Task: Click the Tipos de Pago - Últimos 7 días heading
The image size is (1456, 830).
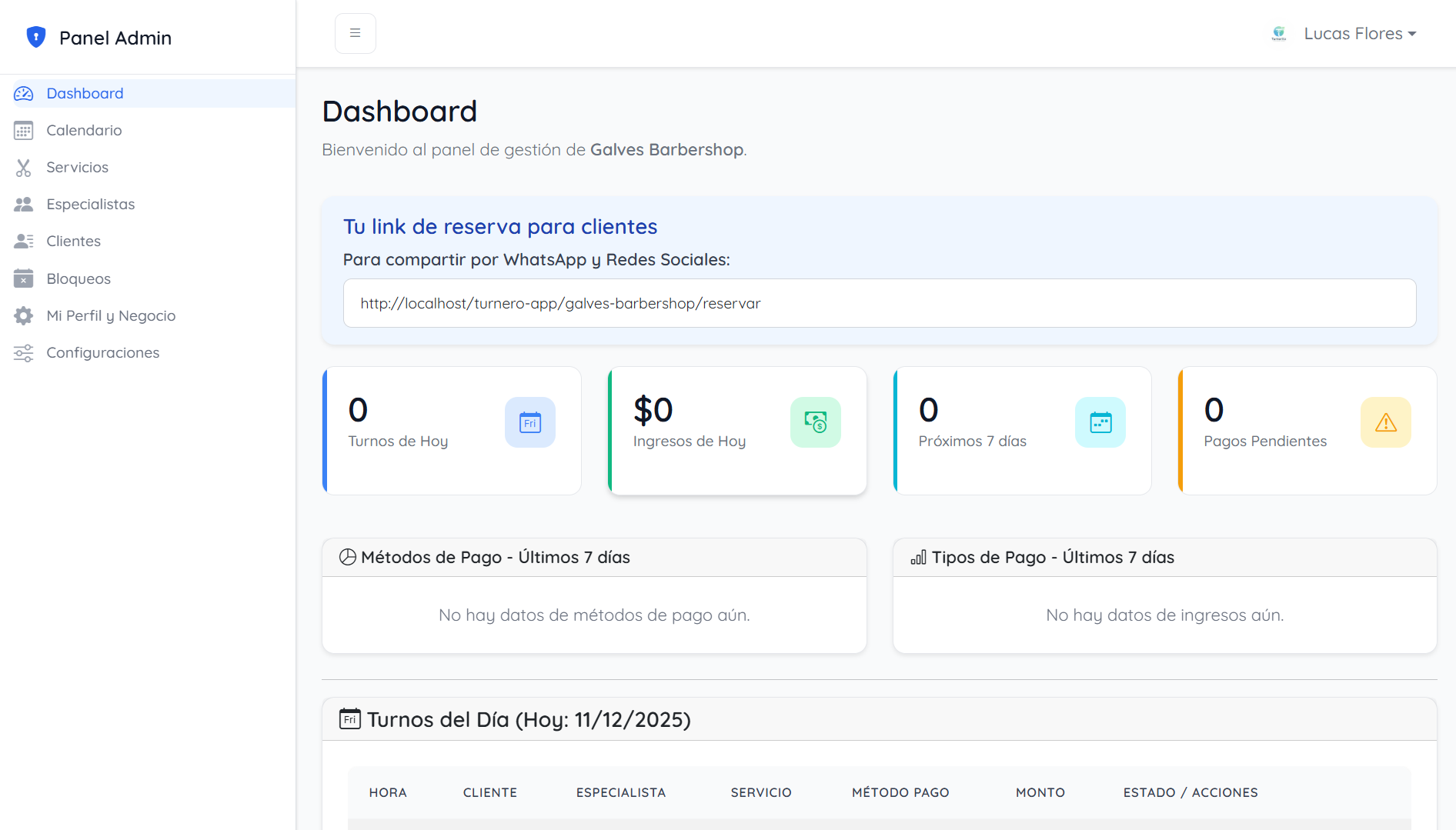Action: pos(1053,558)
